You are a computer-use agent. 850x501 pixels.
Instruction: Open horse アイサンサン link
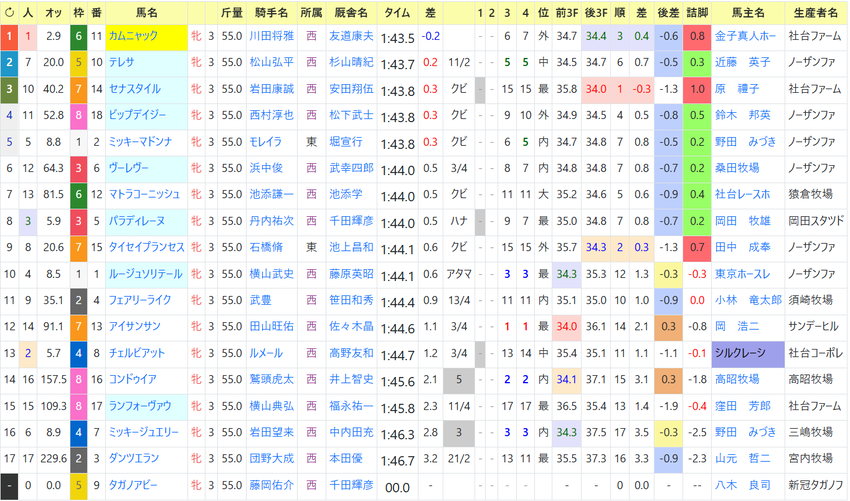pos(134,326)
